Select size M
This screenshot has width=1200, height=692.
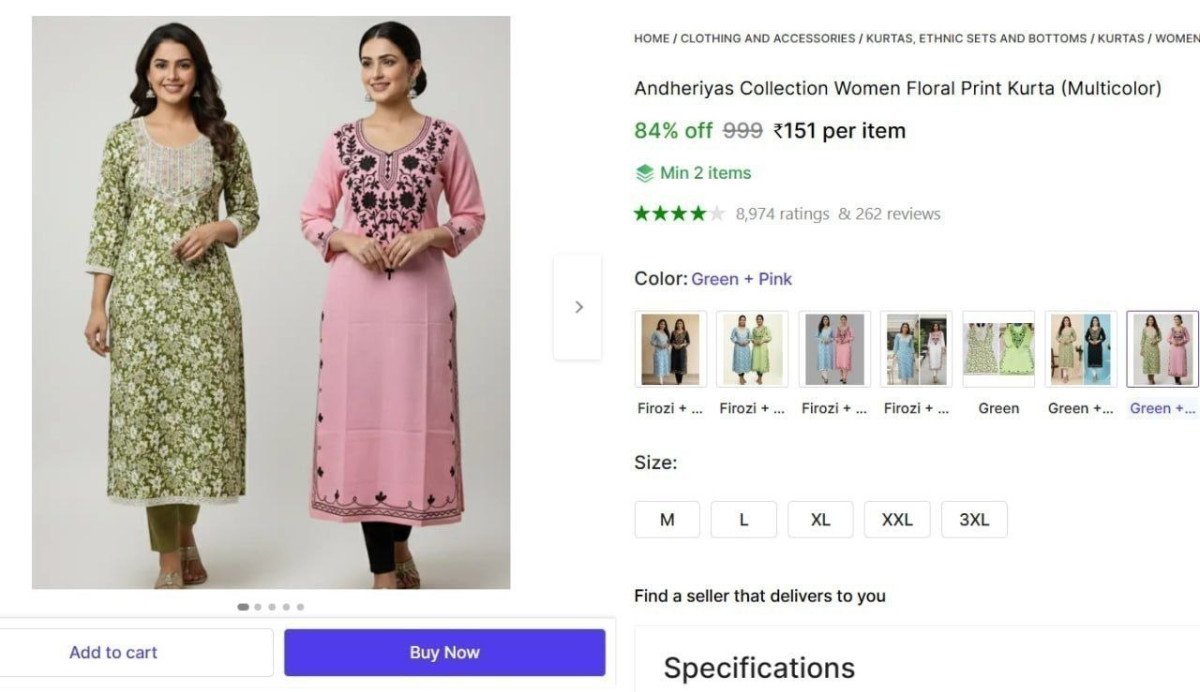pos(666,519)
